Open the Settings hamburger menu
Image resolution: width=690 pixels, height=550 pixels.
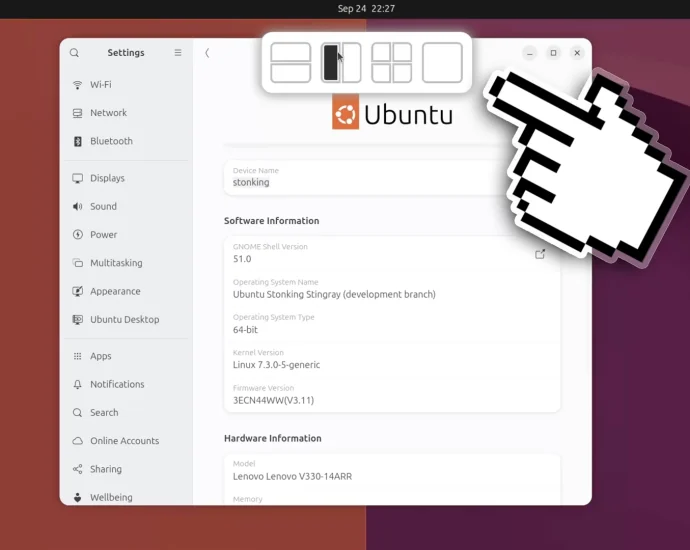(x=178, y=53)
